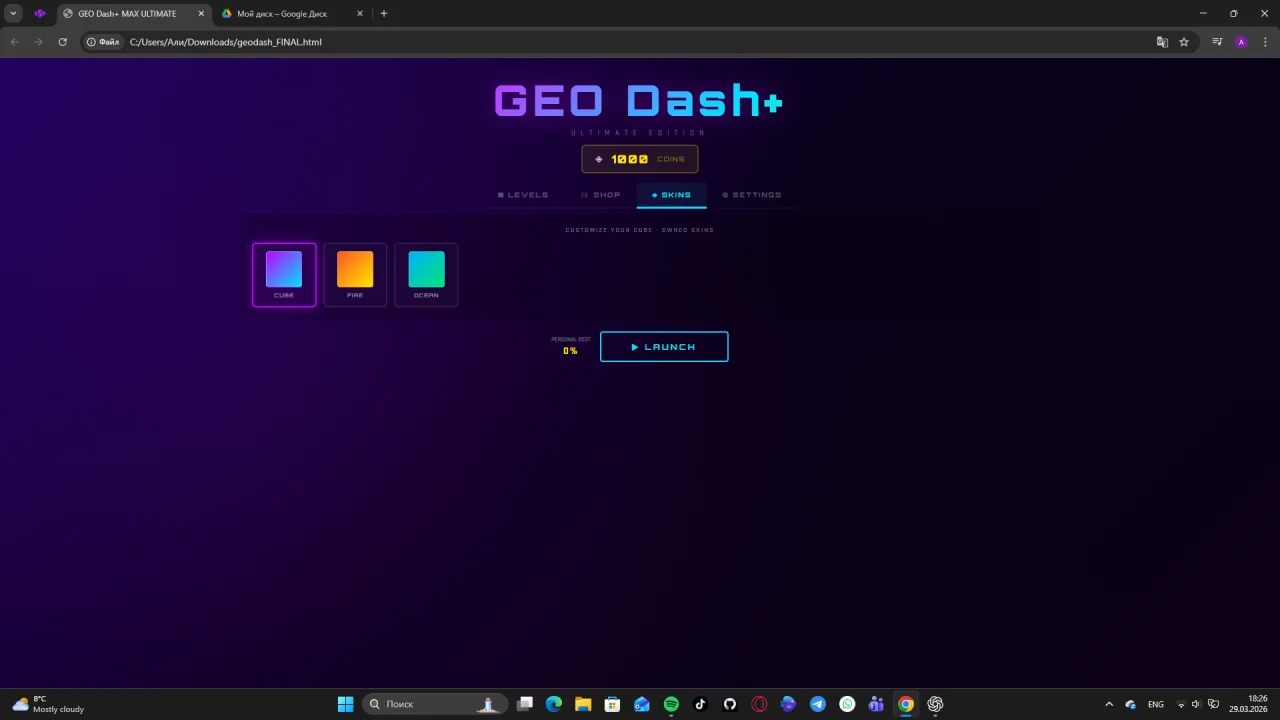The image size is (1280, 720).
Task: Bookmark this page with the star
Action: [1184, 42]
